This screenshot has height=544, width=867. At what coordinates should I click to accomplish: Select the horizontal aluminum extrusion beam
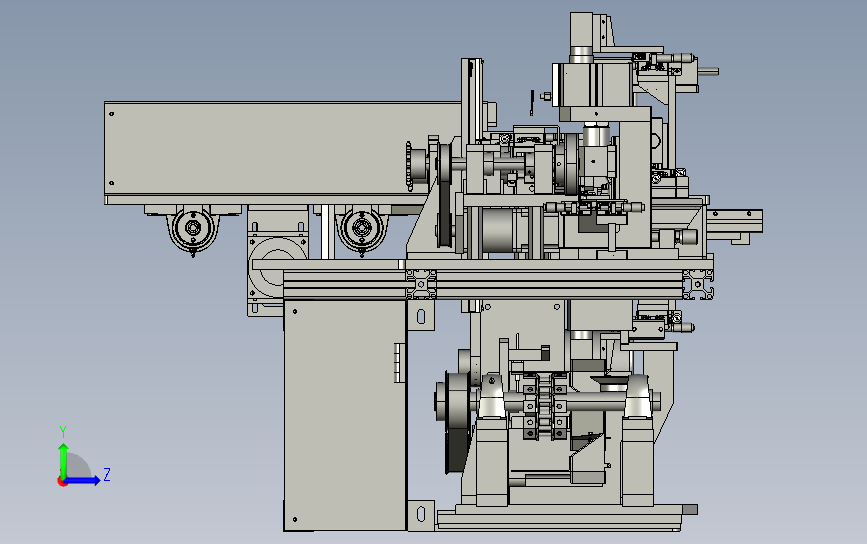click(x=498, y=284)
